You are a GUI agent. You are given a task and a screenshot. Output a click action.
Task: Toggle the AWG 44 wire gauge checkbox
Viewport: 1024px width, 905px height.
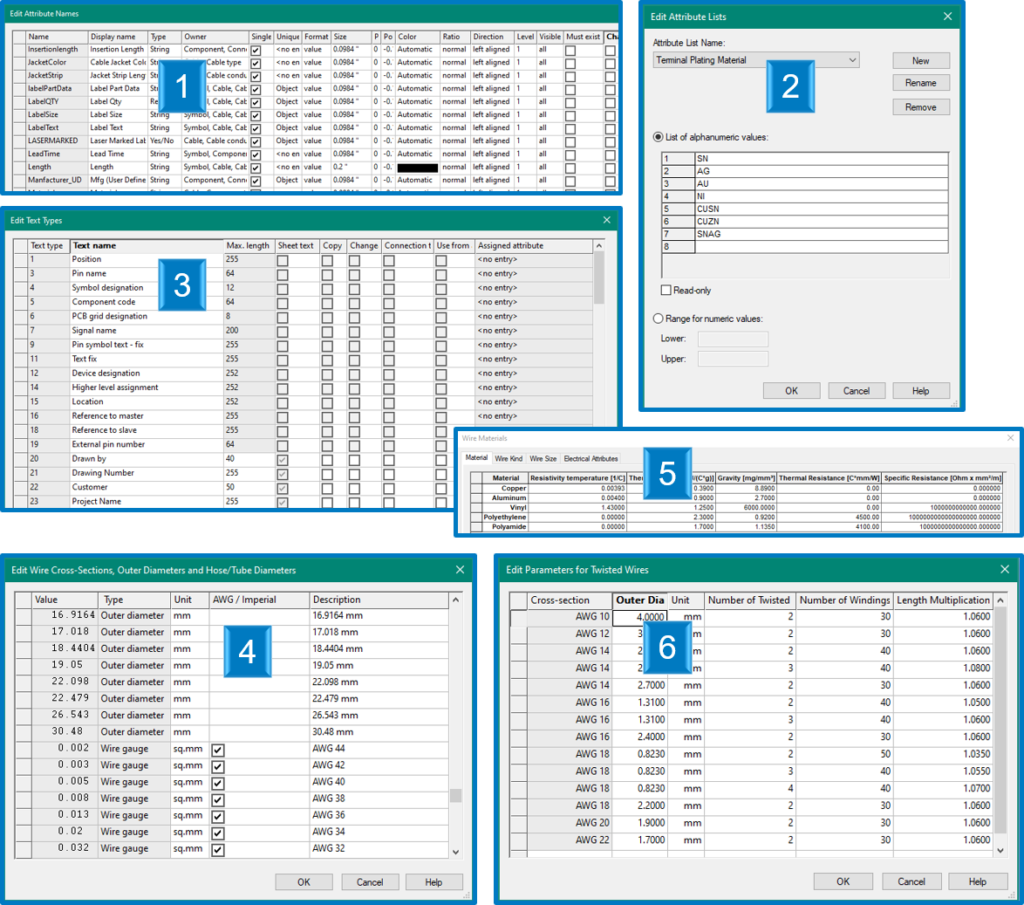pos(219,748)
